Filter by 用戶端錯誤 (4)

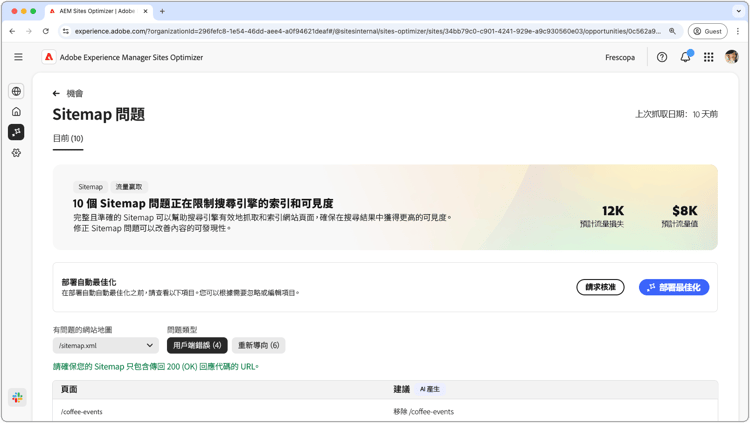197,345
